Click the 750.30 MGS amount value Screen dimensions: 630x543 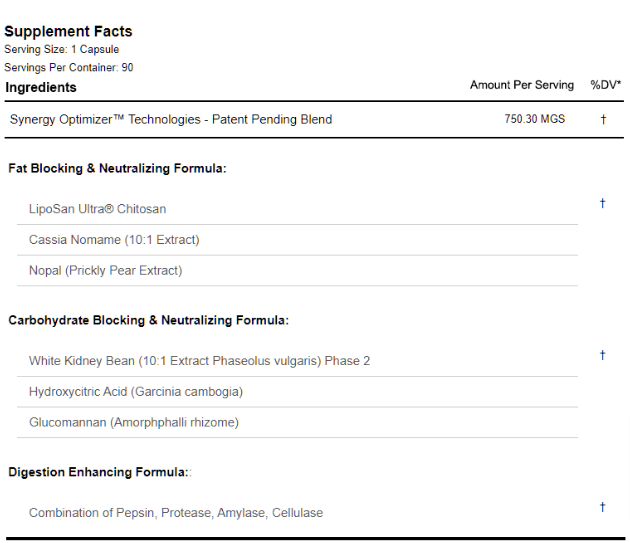point(535,119)
